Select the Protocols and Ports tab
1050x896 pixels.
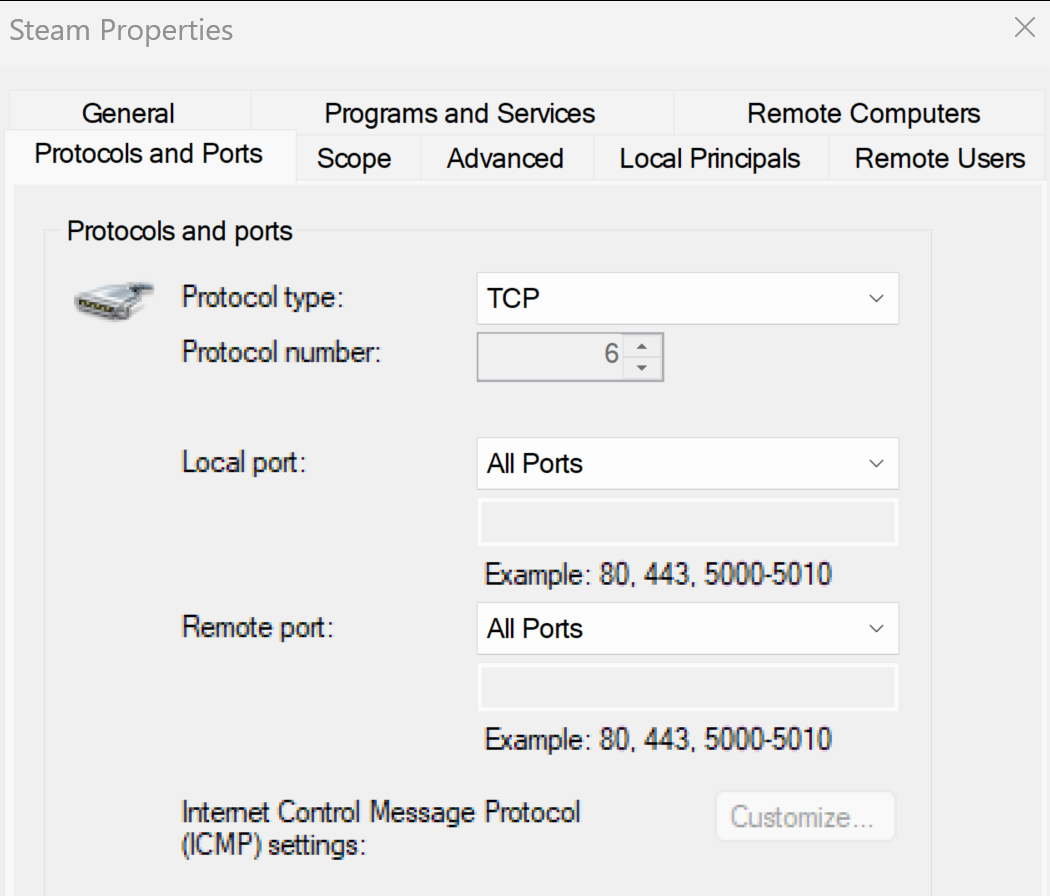pos(149,154)
